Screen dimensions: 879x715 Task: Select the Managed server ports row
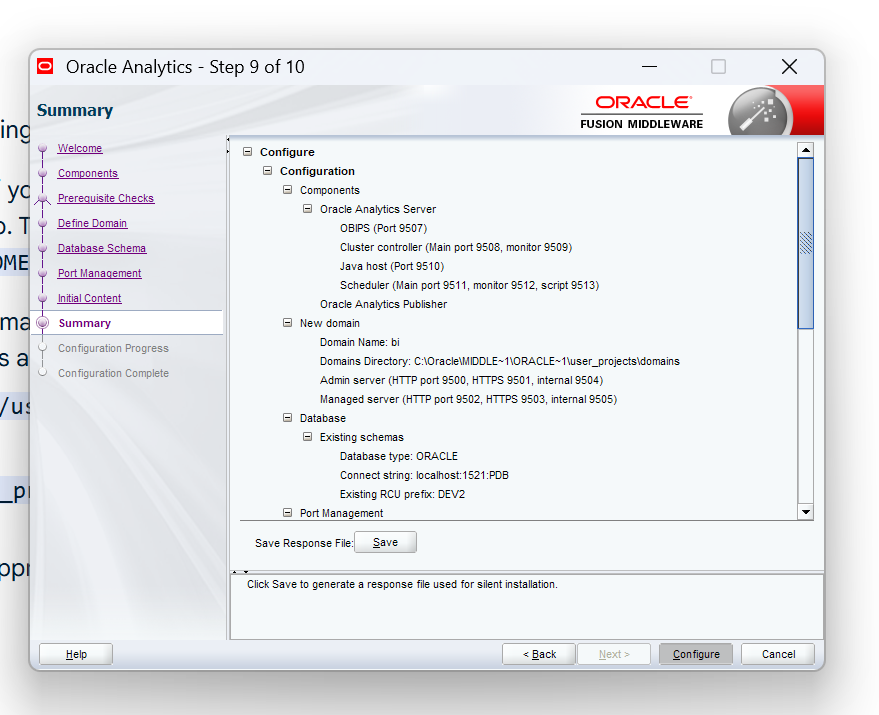point(468,399)
